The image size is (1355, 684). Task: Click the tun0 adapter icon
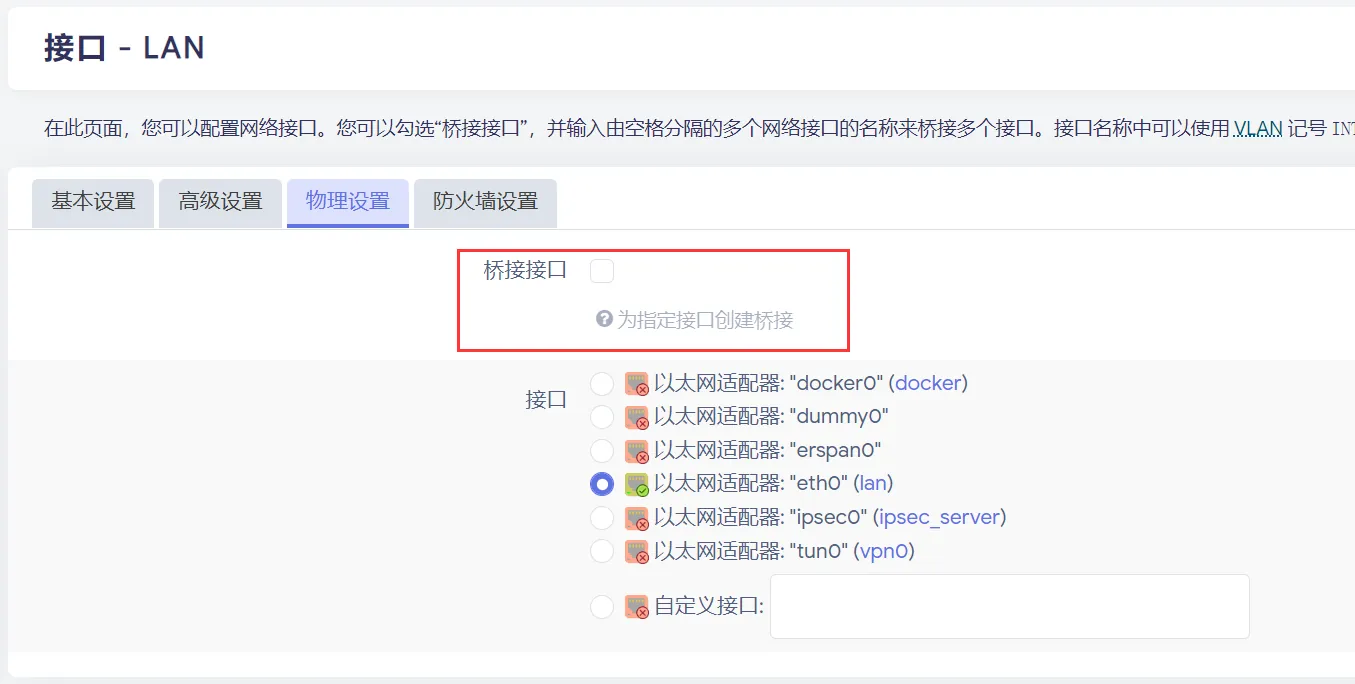tap(637, 551)
